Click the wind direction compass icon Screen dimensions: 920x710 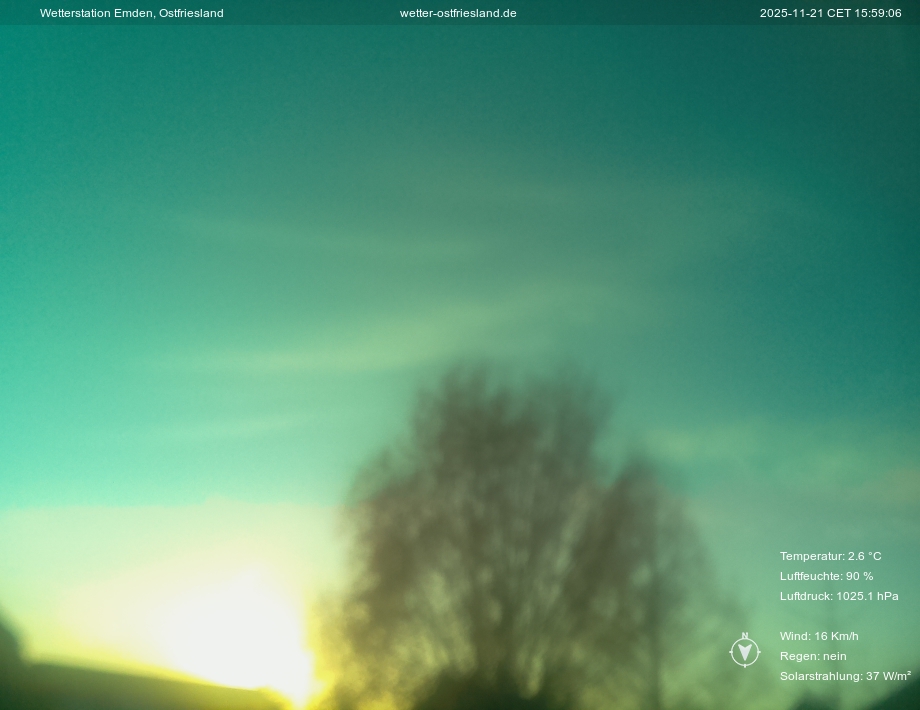[744, 652]
